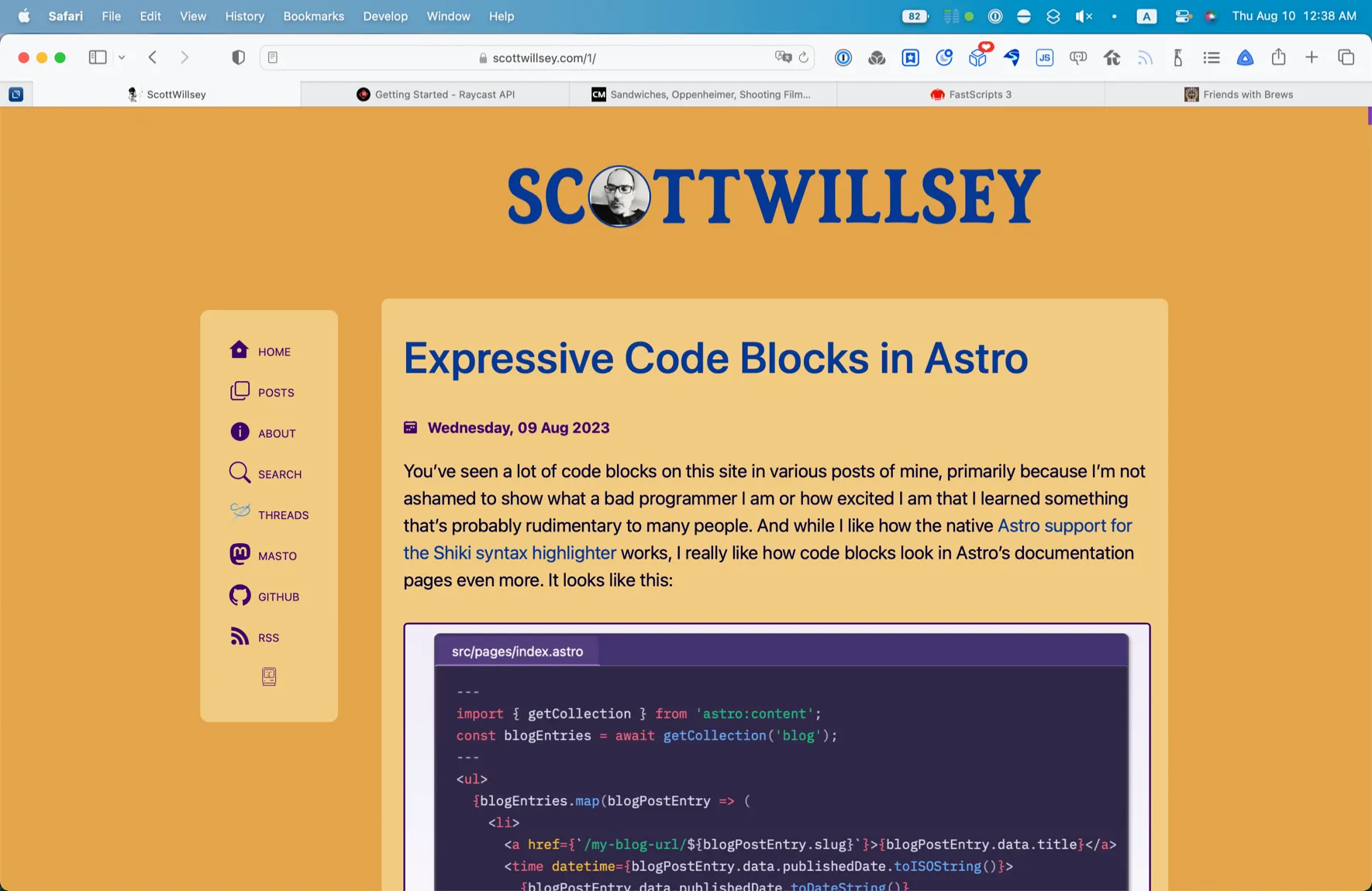Open the Develop menu

(x=385, y=15)
